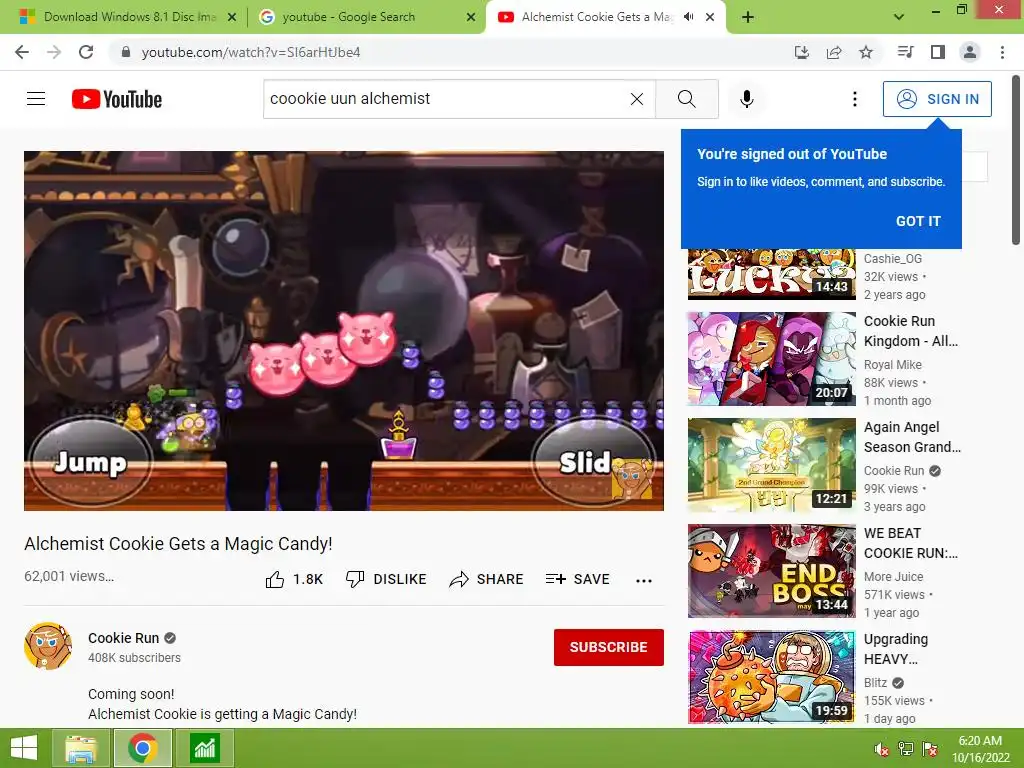Go back with browser back arrow
Image resolution: width=1024 pixels, height=768 pixels.
coord(22,52)
